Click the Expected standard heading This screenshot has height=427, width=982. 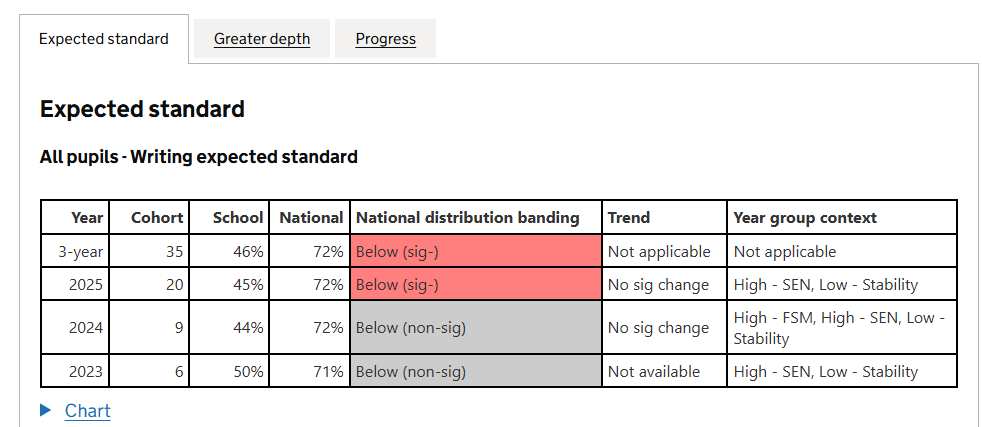coord(142,109)
